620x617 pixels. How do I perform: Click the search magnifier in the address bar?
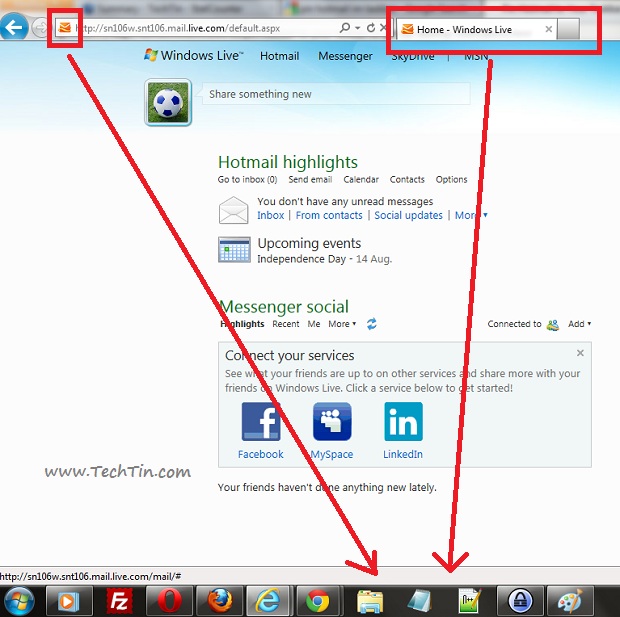(x=345, y=27)
